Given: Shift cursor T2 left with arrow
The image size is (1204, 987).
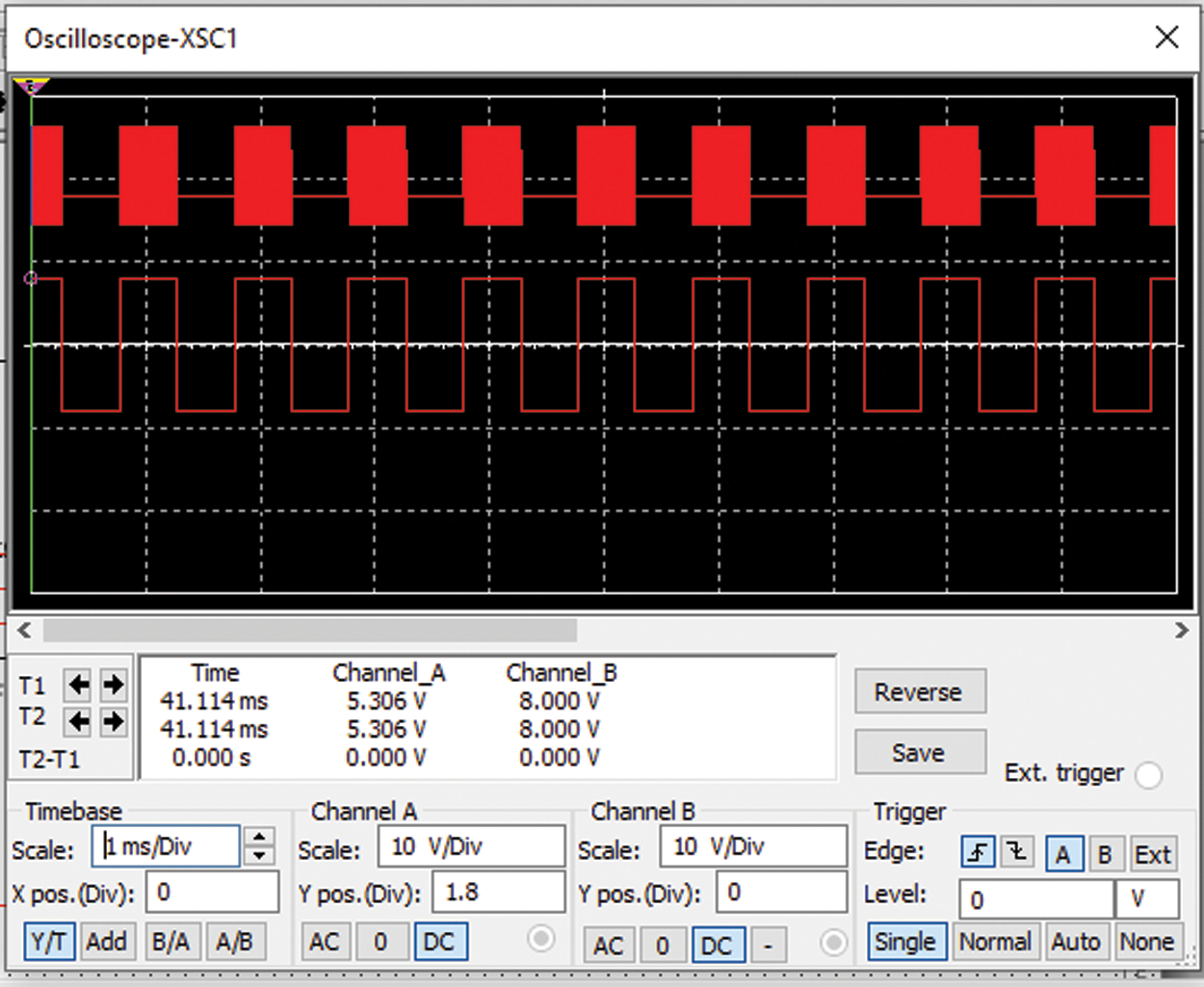Looking at the screenshot, I should tap(78, 720).
